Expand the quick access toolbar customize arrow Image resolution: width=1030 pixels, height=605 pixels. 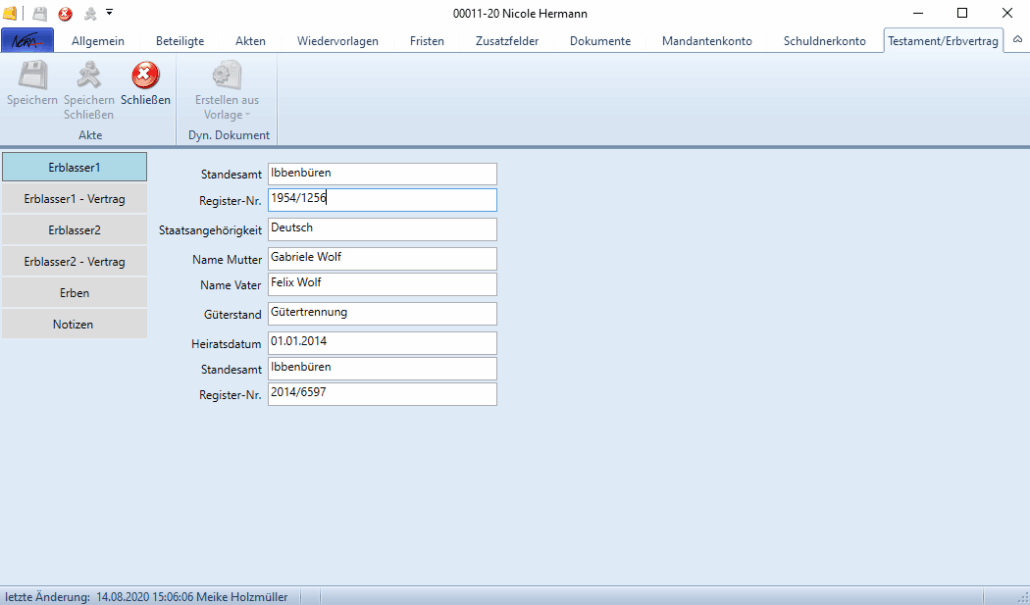[109, 13]
